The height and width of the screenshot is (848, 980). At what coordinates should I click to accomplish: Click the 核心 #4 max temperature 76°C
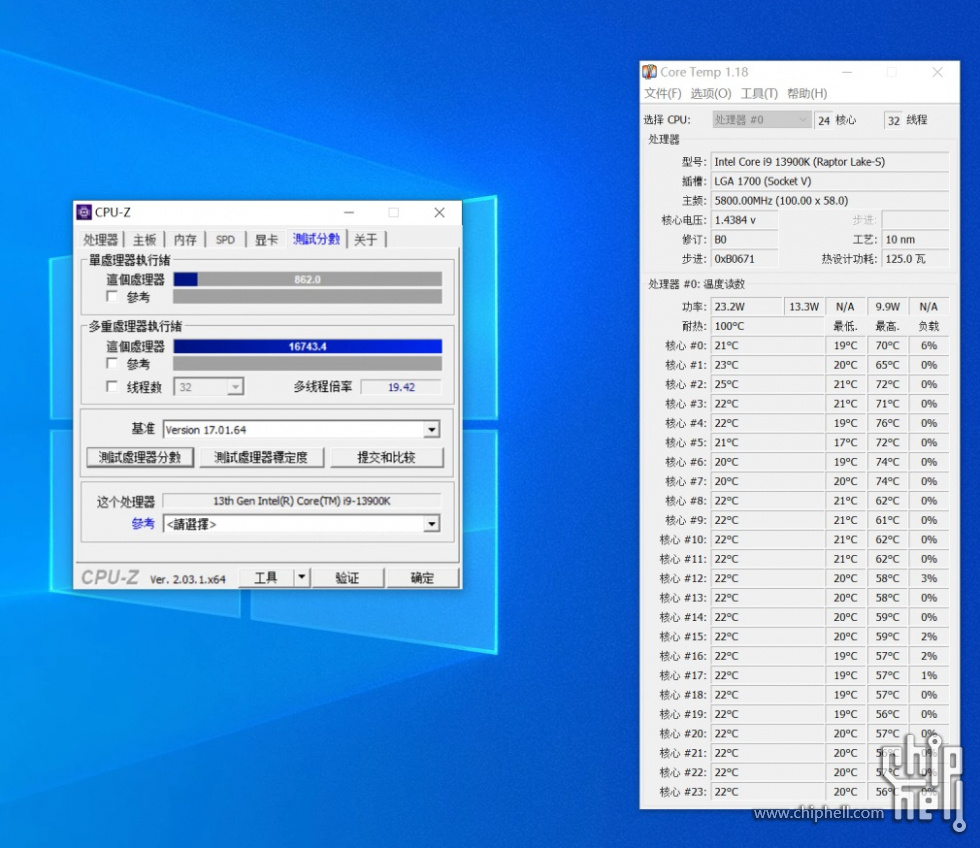[x=888, y=423]
